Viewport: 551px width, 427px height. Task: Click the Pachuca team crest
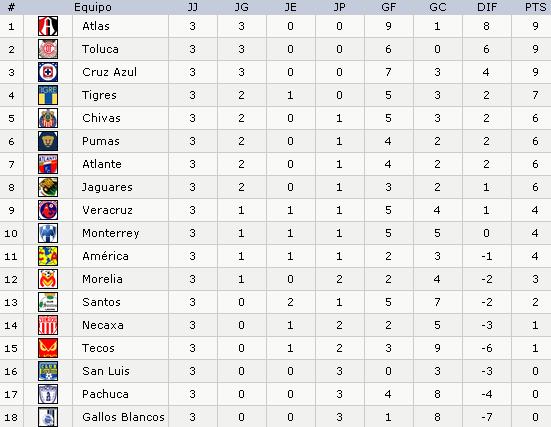point(48,394)
